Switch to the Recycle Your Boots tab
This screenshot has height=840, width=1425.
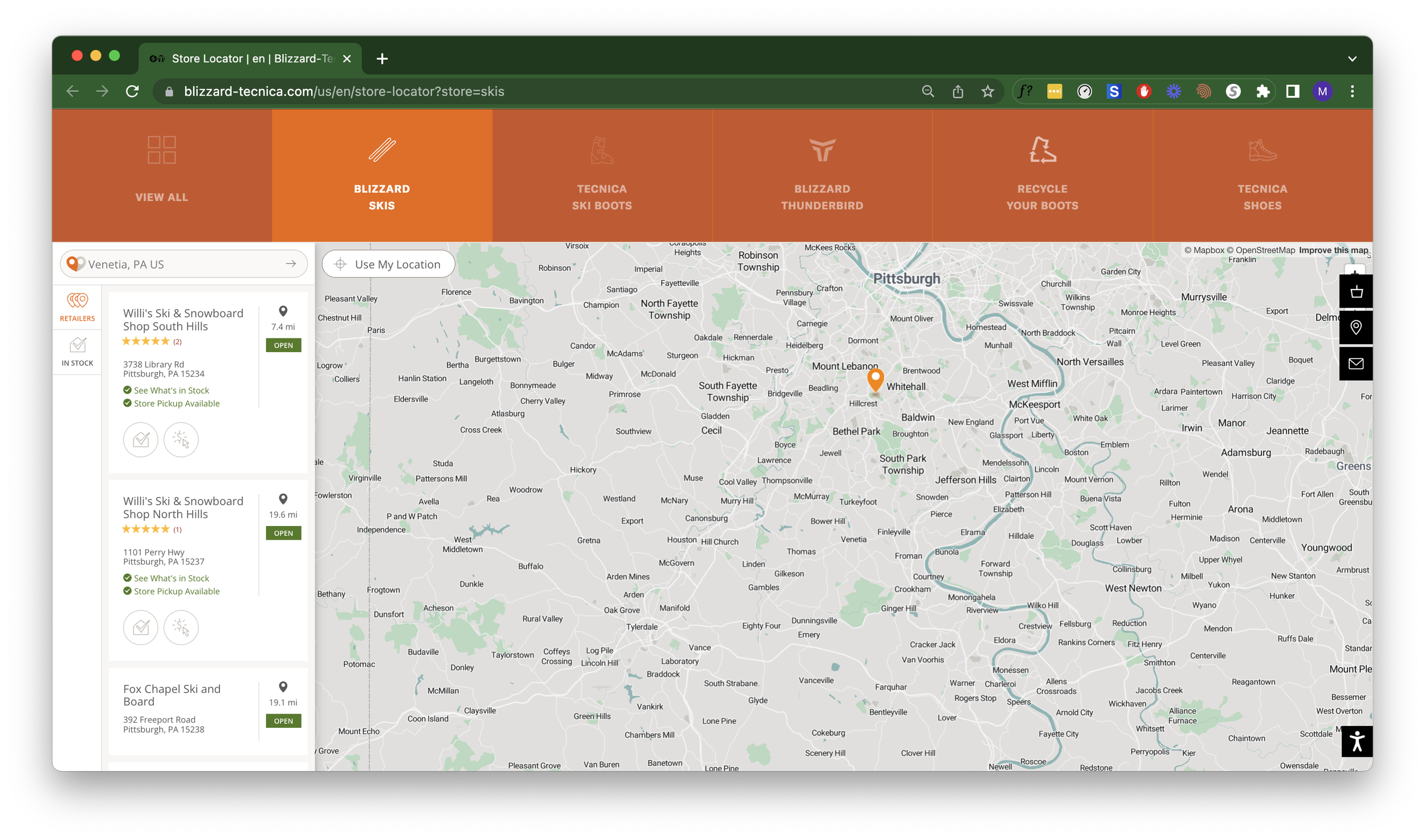pos(1042,175)
